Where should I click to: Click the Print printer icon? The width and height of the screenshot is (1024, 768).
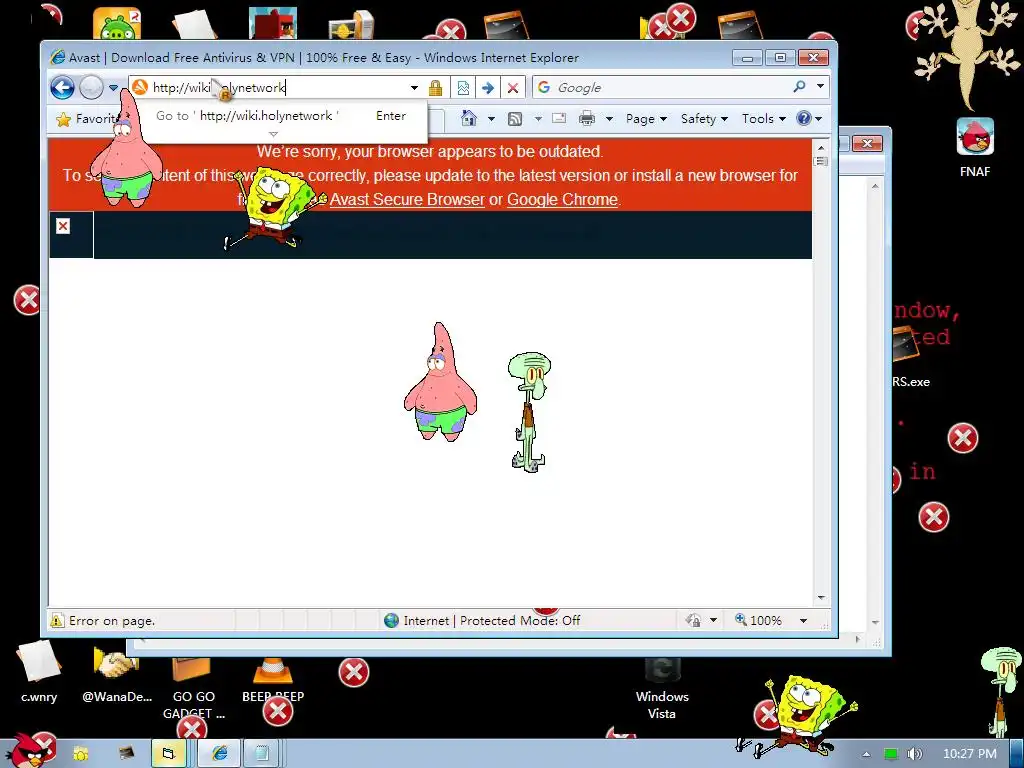tap(587, 118)
